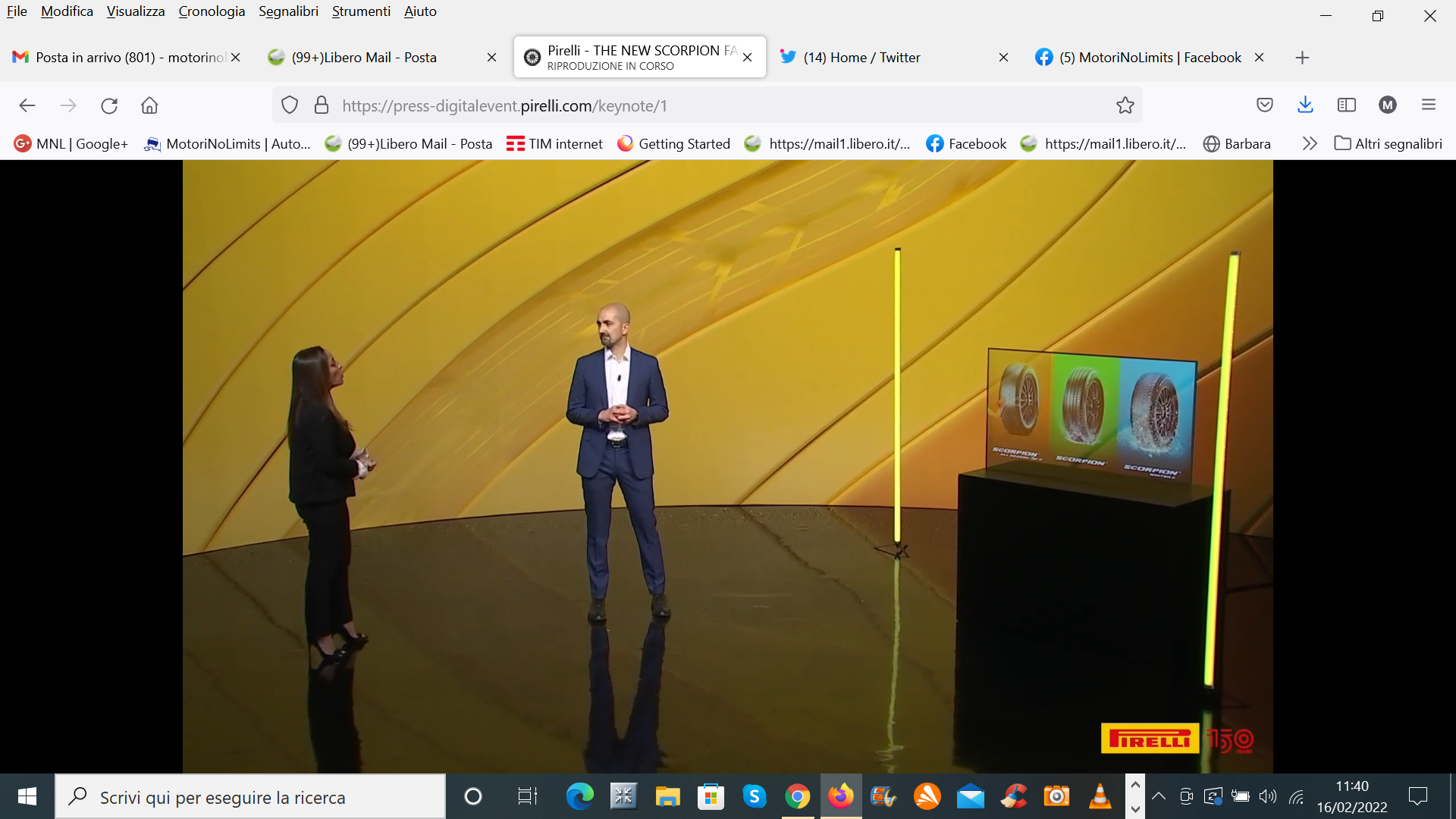This screenshot has height=819, width=1456.
Task: Open the TIM internet bookmark
Action: tap(554, 143)
